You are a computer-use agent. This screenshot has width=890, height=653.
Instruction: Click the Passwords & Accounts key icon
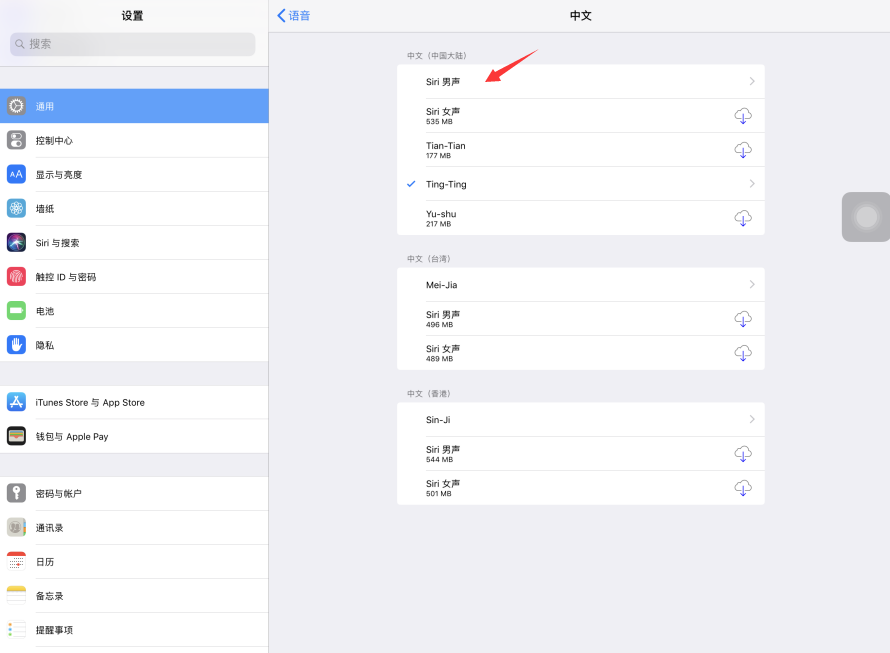(16, 493)
